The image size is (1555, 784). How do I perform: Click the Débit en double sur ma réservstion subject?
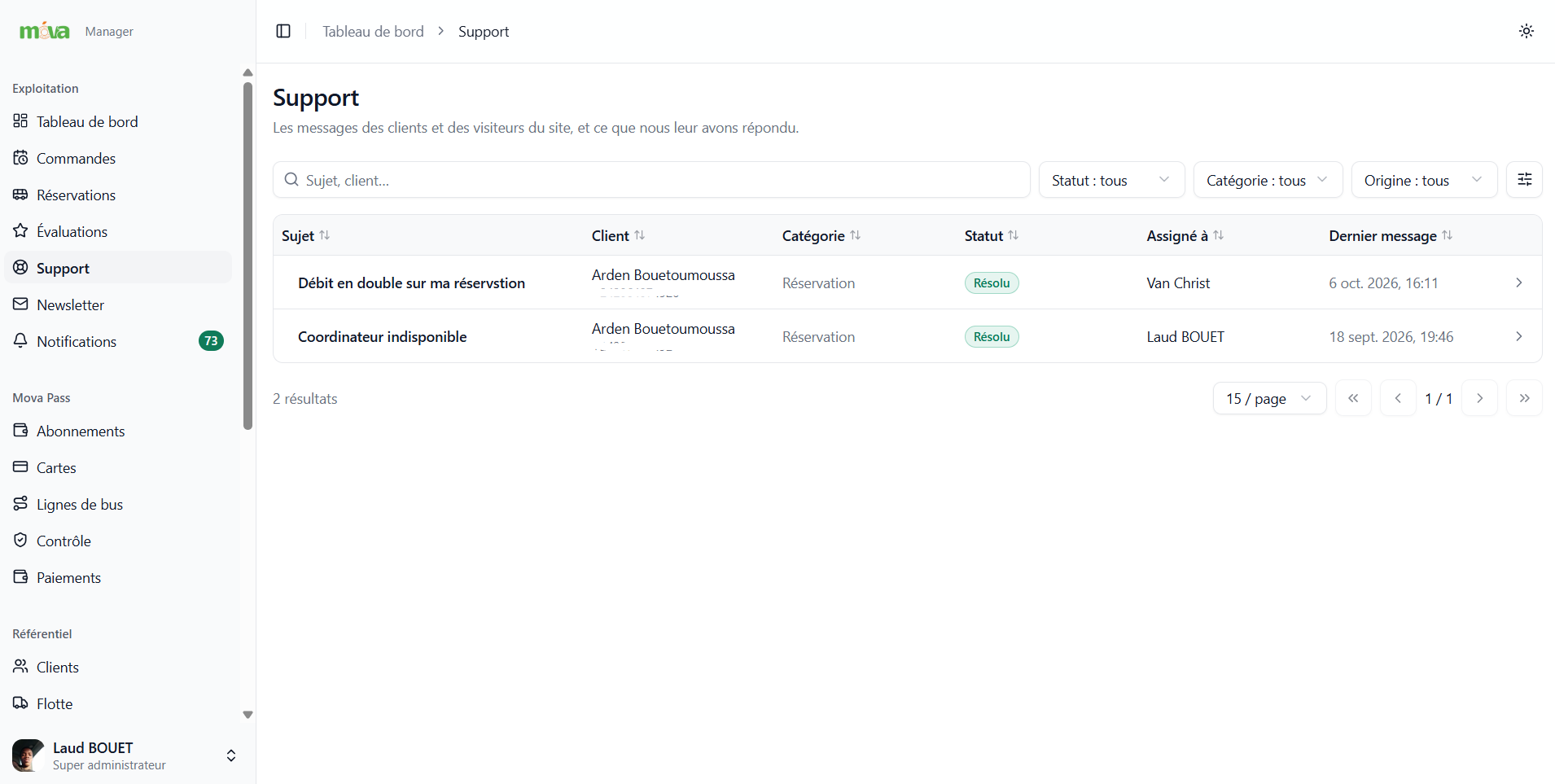tap(411, 283)
